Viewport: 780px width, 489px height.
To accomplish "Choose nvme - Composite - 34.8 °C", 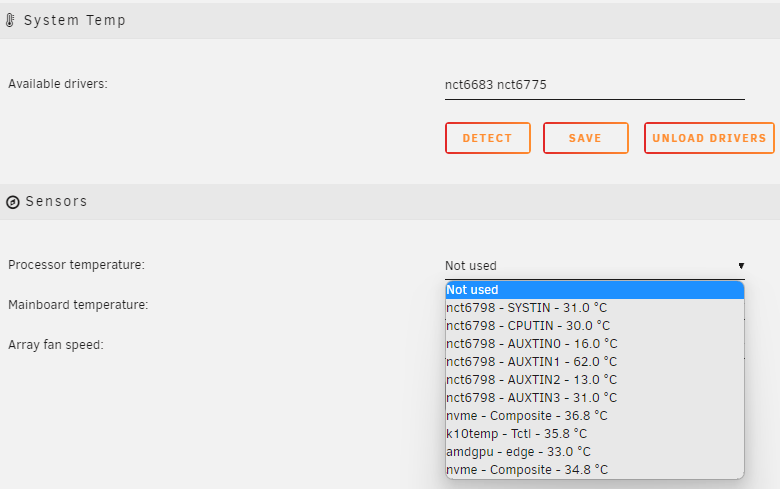I will (x=594, y=470).
